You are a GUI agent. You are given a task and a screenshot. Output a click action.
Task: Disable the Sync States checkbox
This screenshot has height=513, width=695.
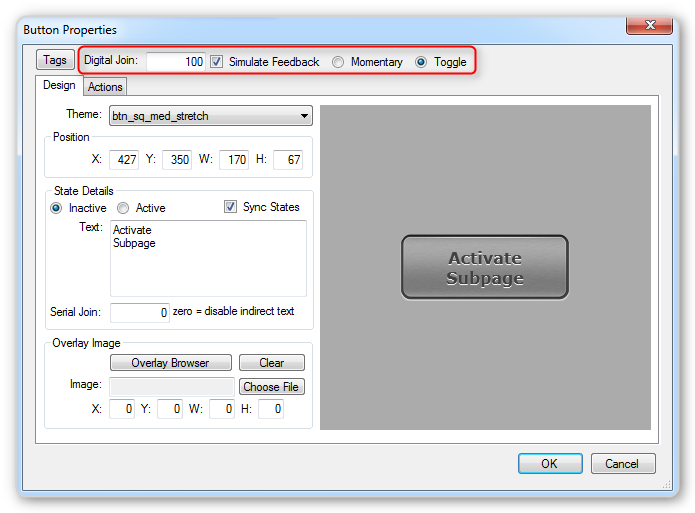pyautogui.click(x=231, y=207)
